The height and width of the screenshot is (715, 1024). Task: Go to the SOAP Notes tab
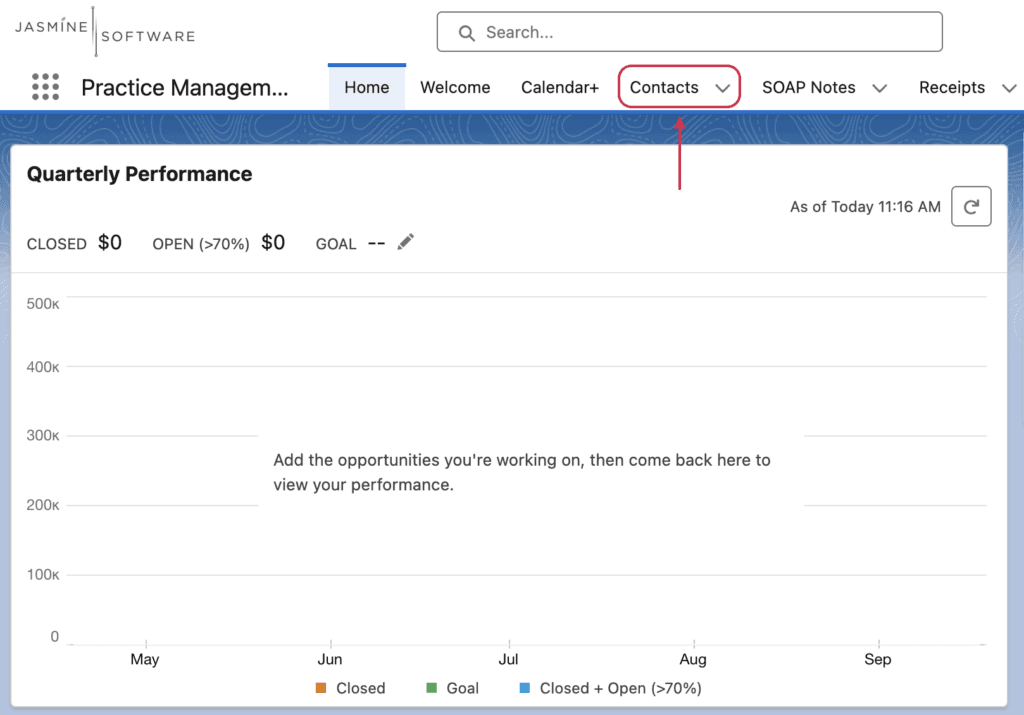point(808,87)
